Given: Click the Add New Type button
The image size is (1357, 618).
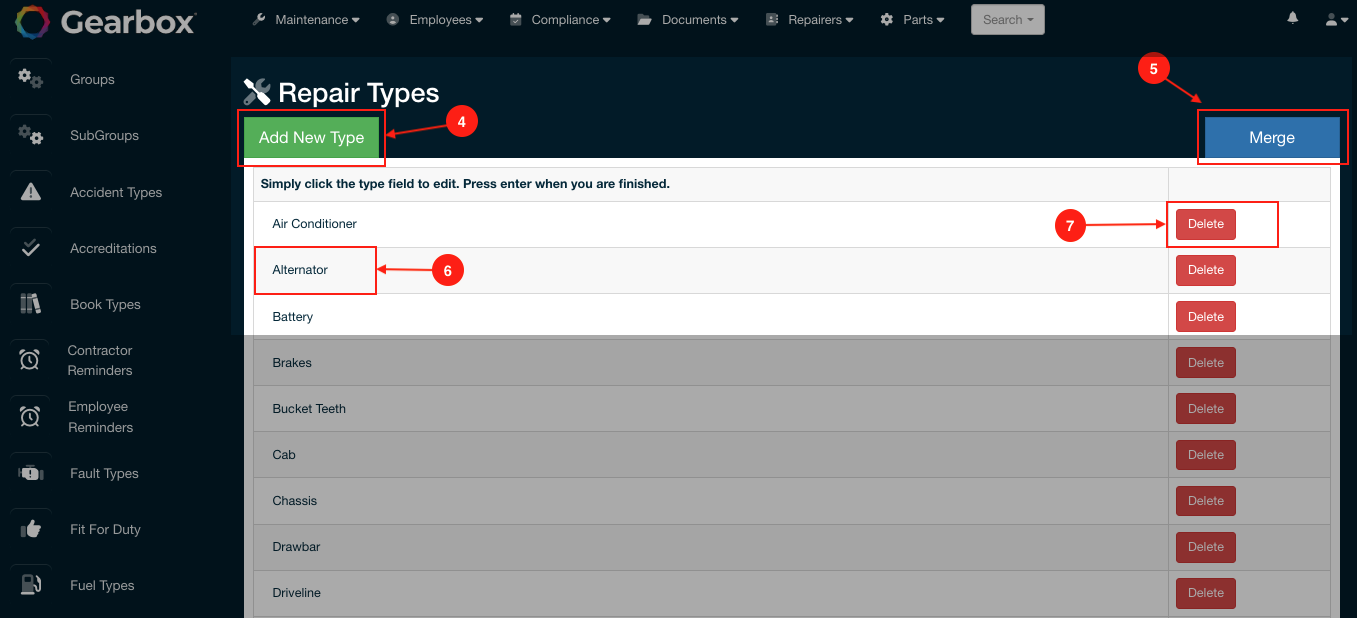Looking at the screenshot, I should tap(311, 137).
